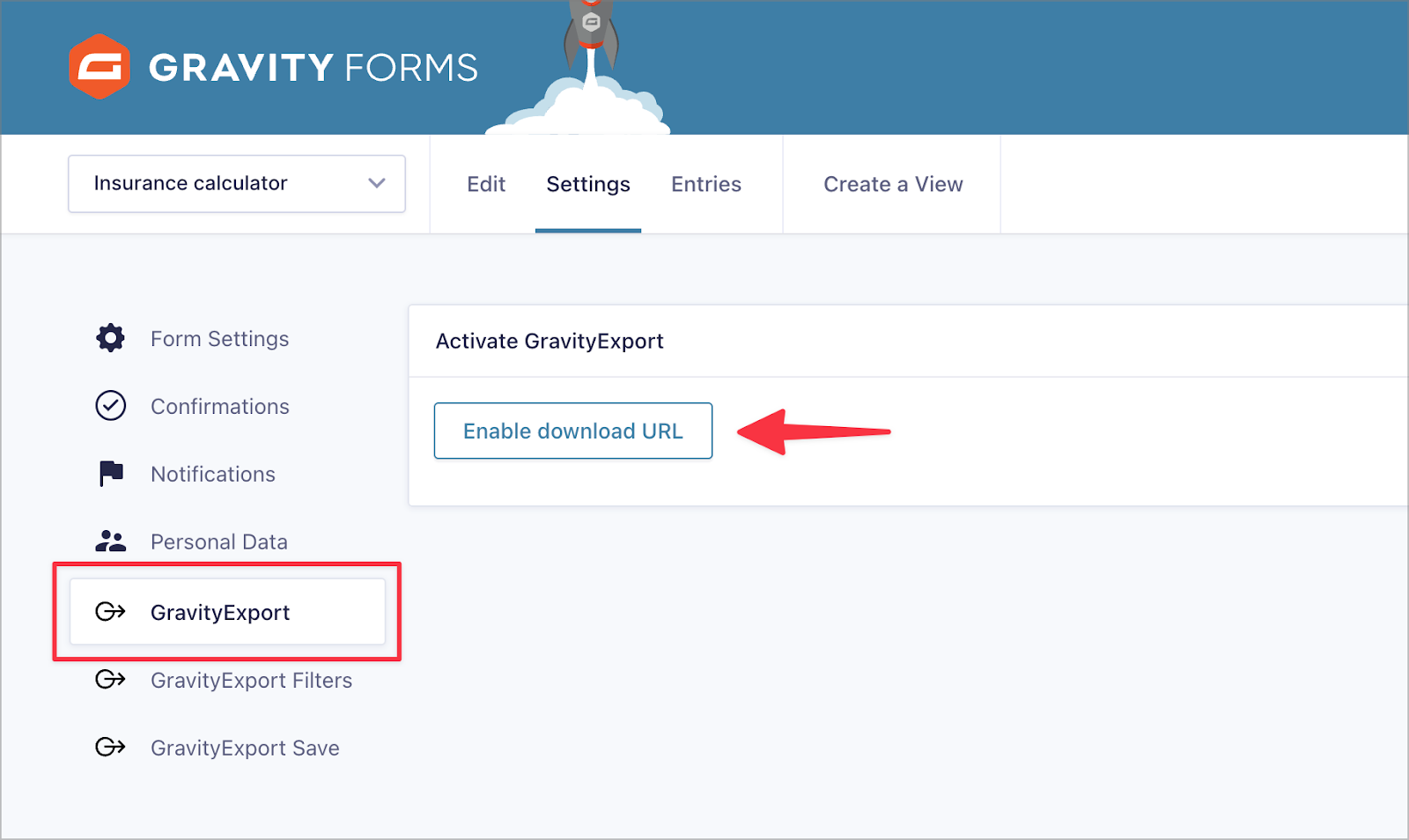The image size is (1409, 840).
Task: Click the GRAVITY FORMS header text
Action: click(x=314, y=68)
